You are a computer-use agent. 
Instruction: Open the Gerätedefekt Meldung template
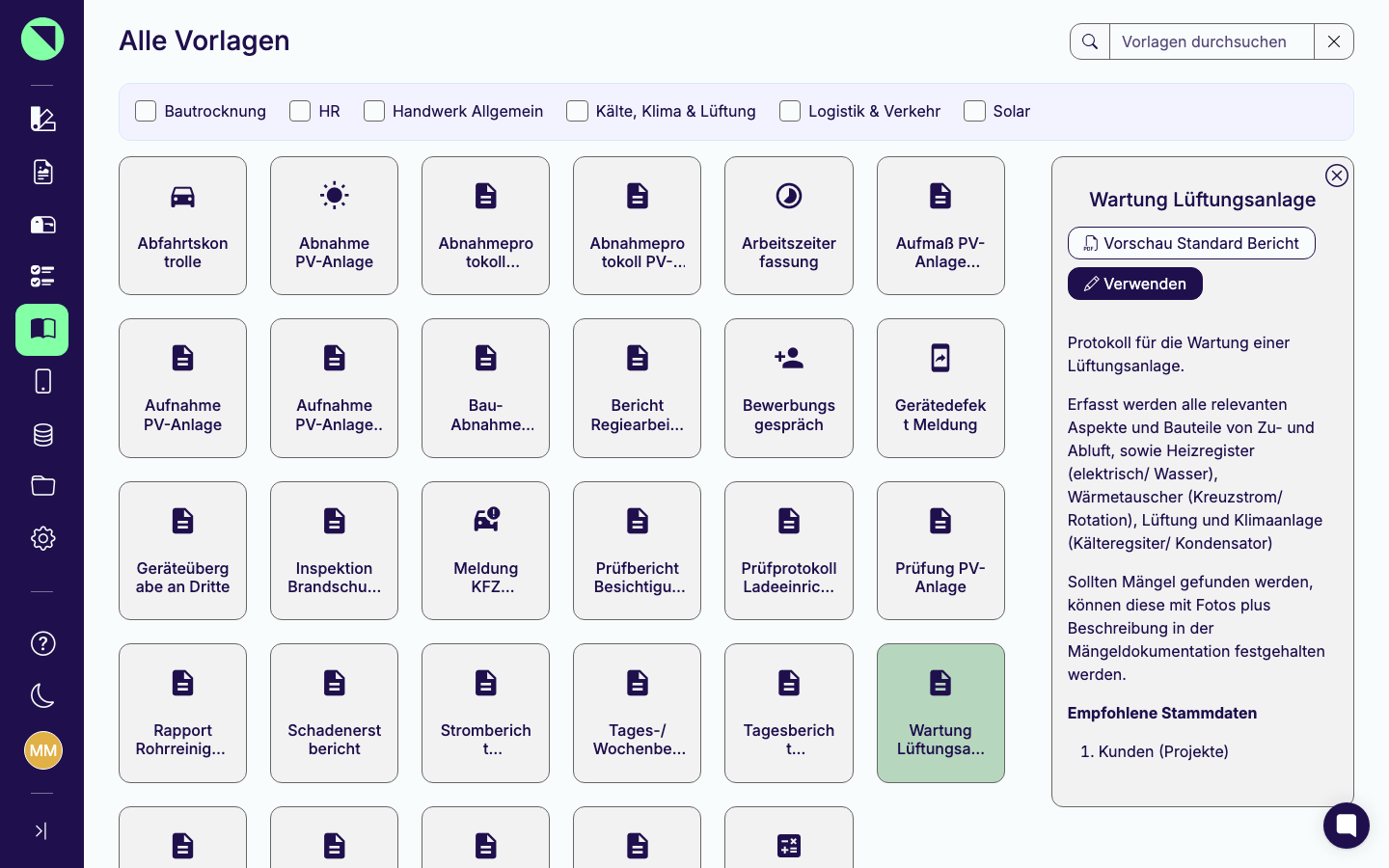click(x=940, y=388)
